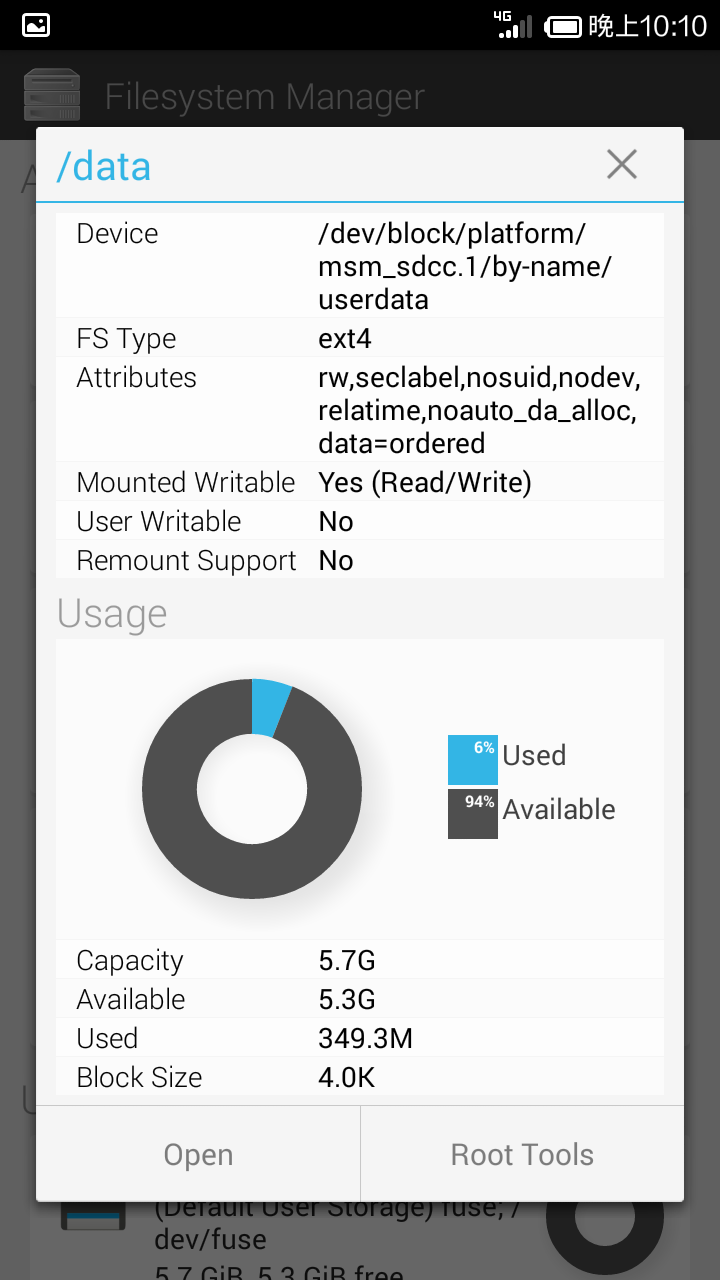Tap the donut usage chart
Image resolution: width=720 pixels, height=1280 pixels.
(x=252, y=789)
